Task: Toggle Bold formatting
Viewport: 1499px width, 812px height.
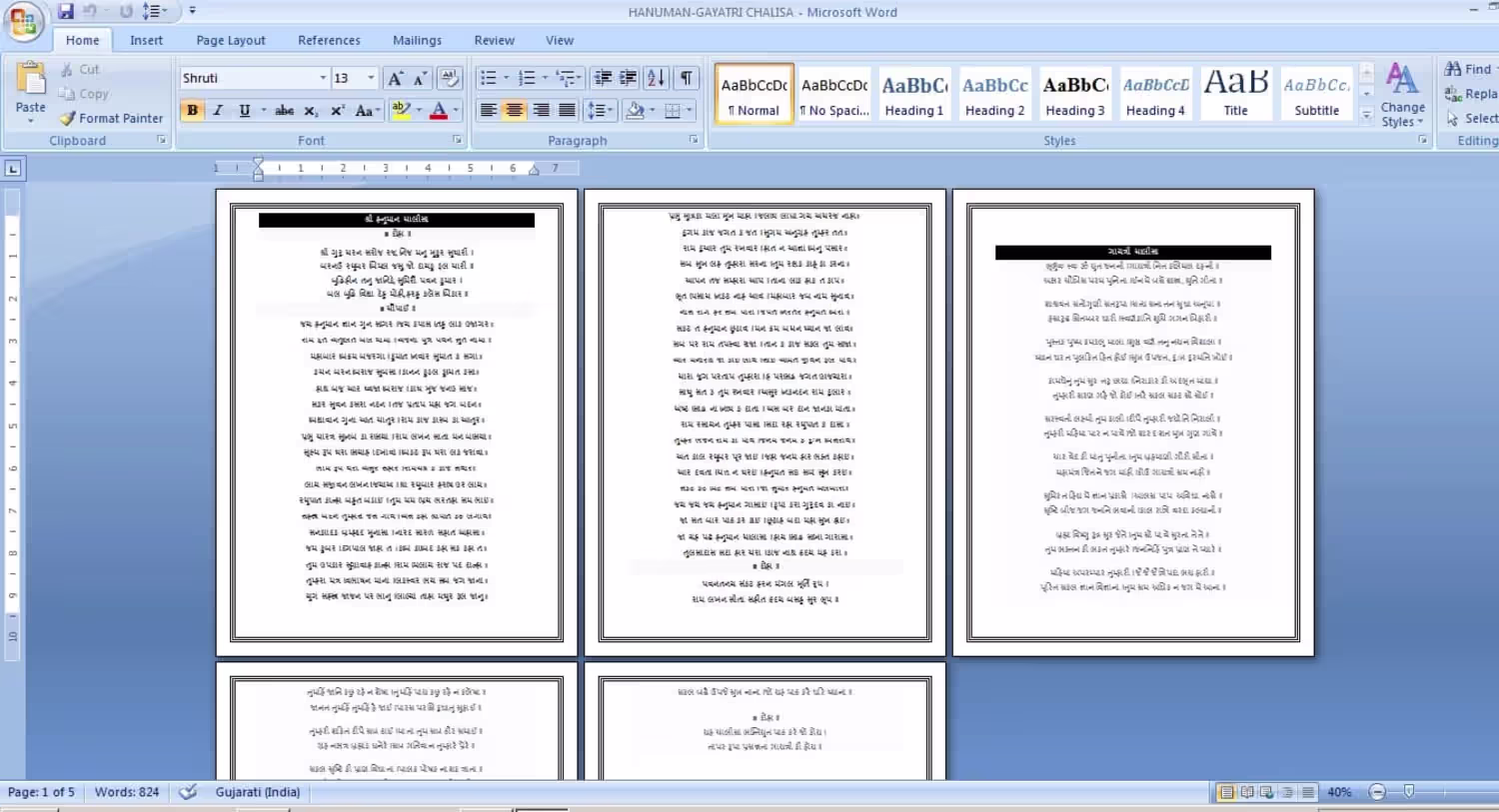Action: pos(192,111)
